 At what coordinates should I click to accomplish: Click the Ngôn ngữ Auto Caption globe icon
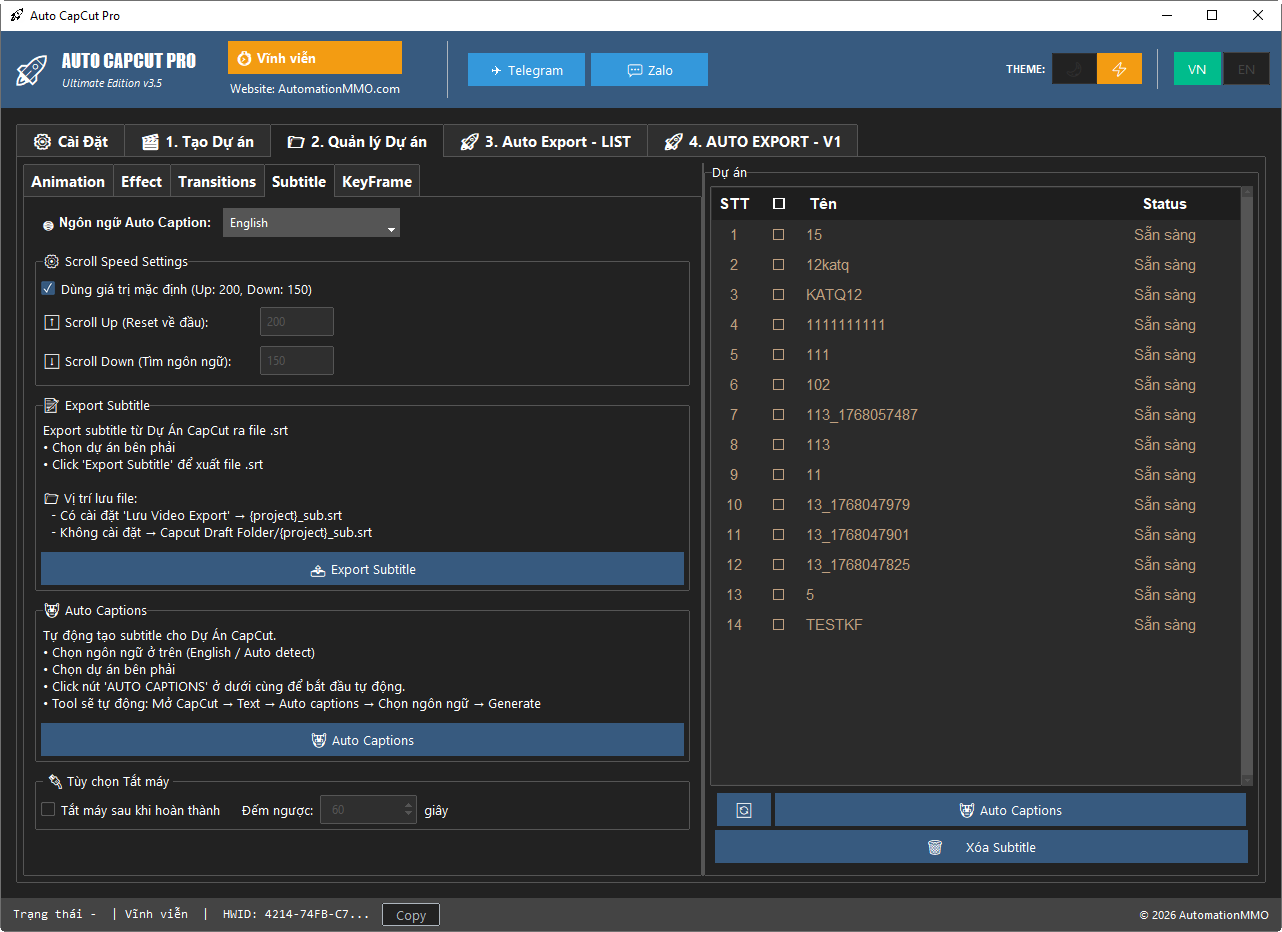tap(48, 225)
